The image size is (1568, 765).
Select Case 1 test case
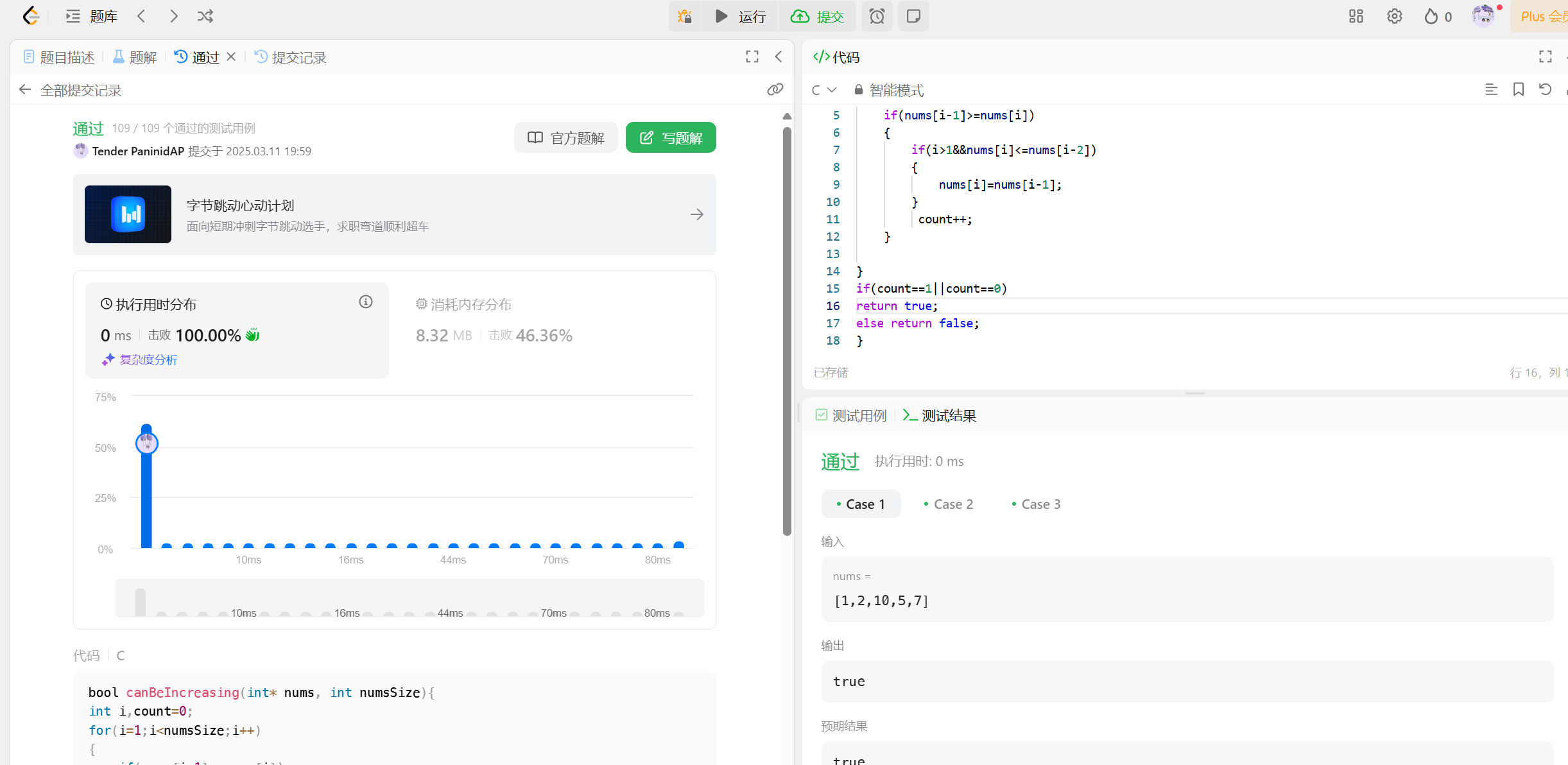(861, 504)
